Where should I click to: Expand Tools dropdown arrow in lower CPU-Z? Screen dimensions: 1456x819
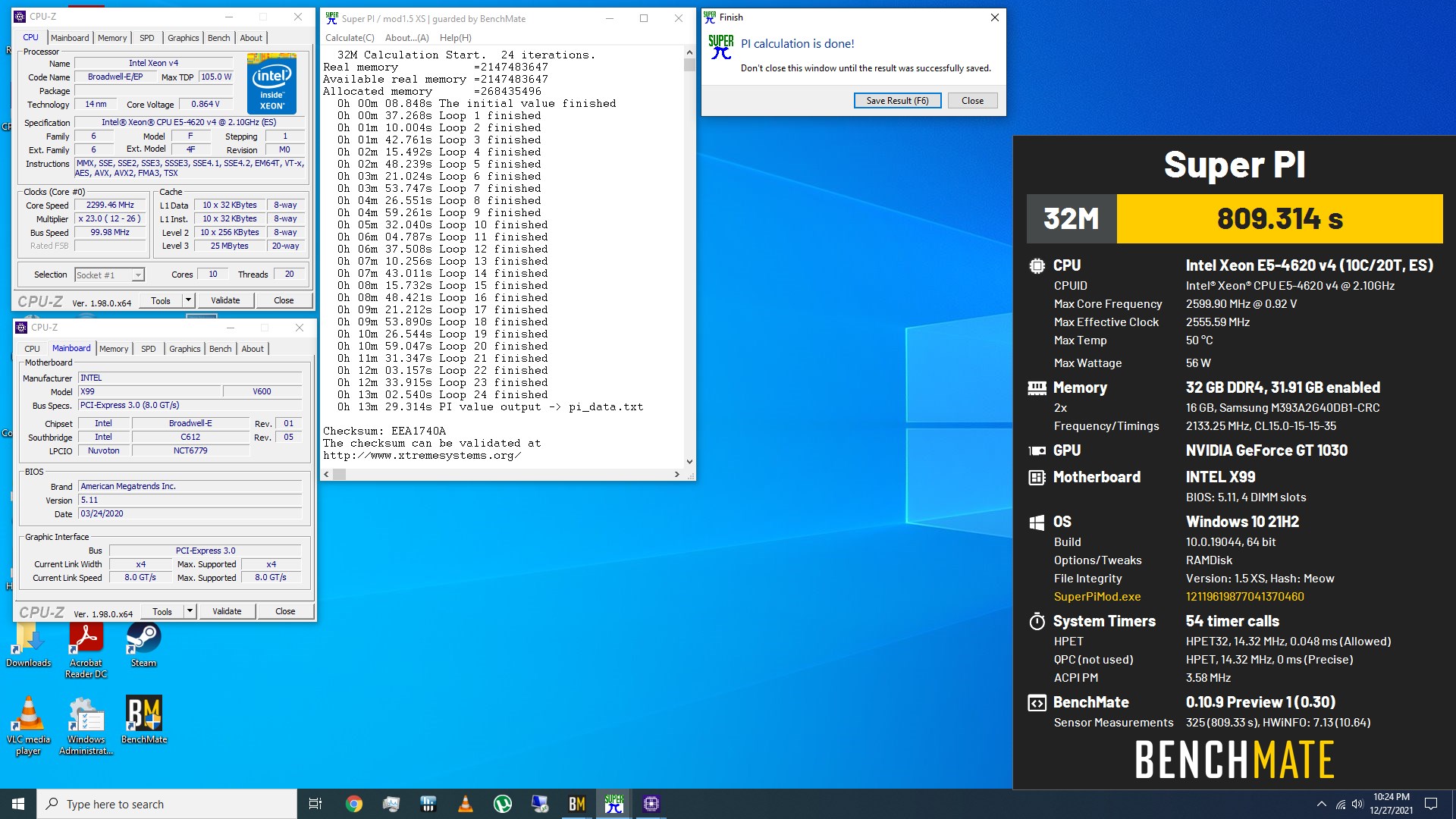pyautogui.click(x=190, y=611)
